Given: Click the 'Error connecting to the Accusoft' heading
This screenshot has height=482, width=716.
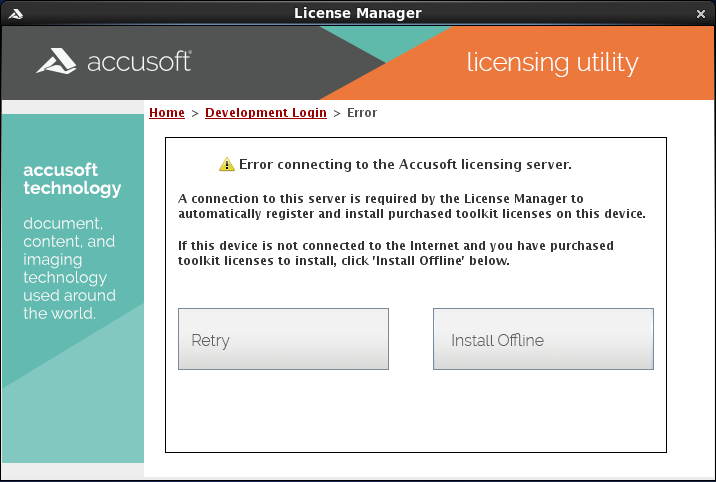Looking at the screenshot, I should (x=404, y=164).
